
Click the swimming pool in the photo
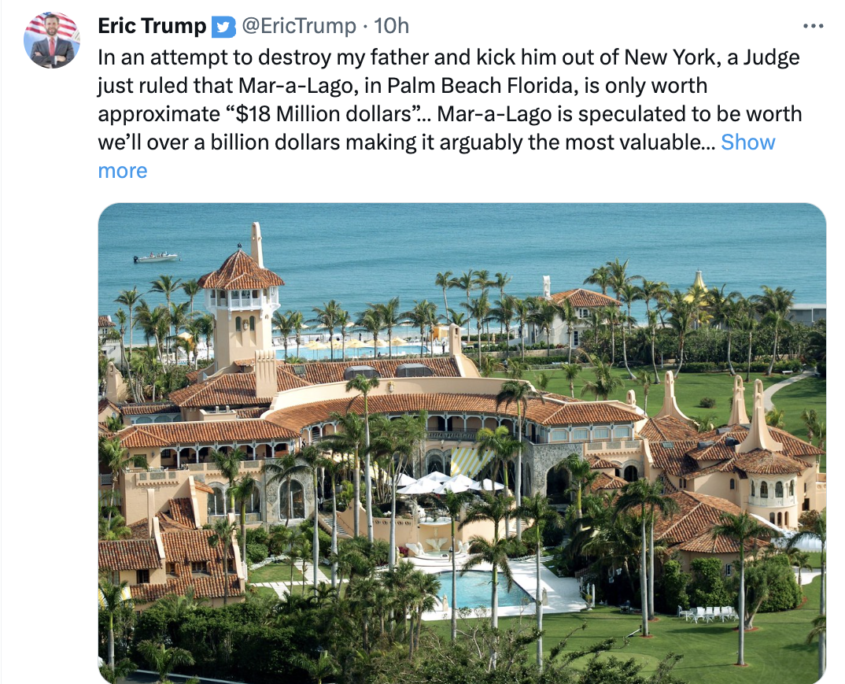(x=482, y=592)
